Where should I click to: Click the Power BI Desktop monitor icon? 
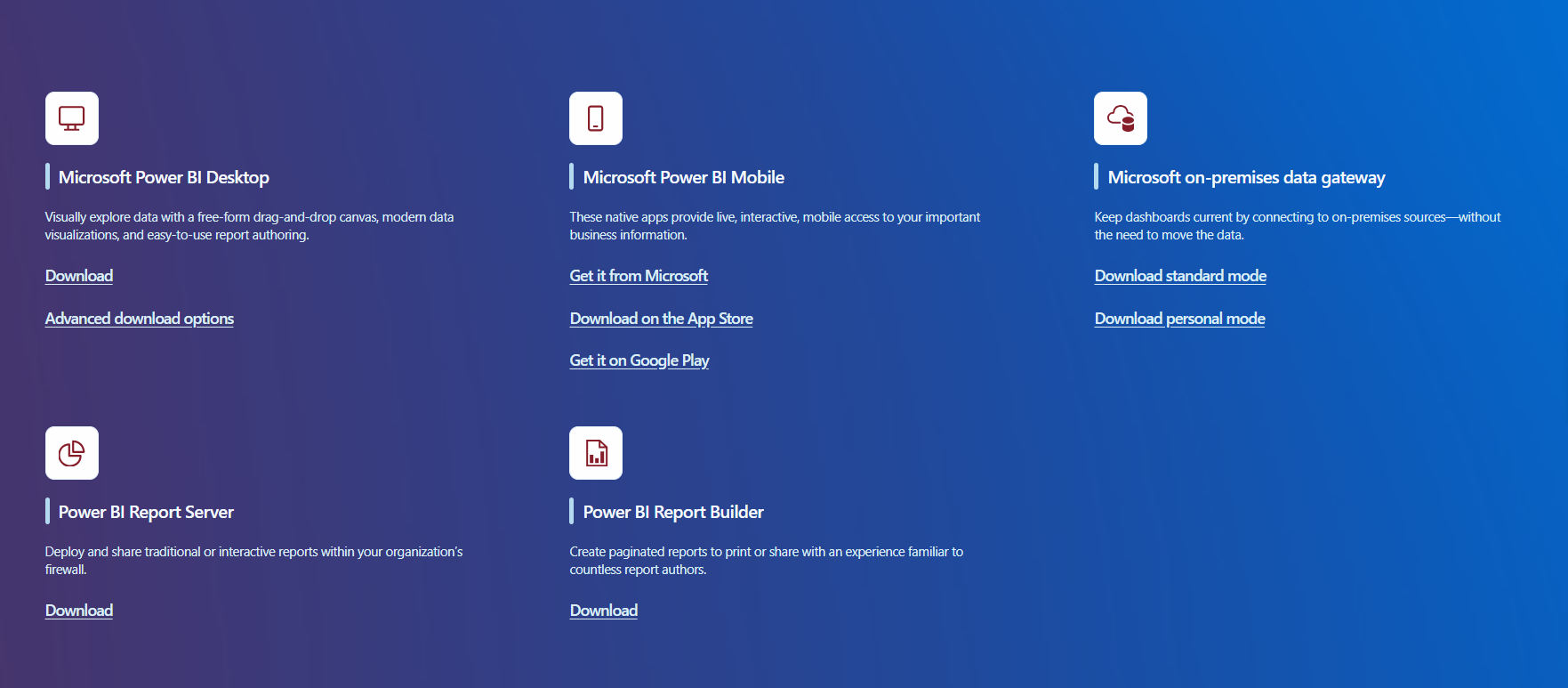pyautogui.click(x=72, y=118)
